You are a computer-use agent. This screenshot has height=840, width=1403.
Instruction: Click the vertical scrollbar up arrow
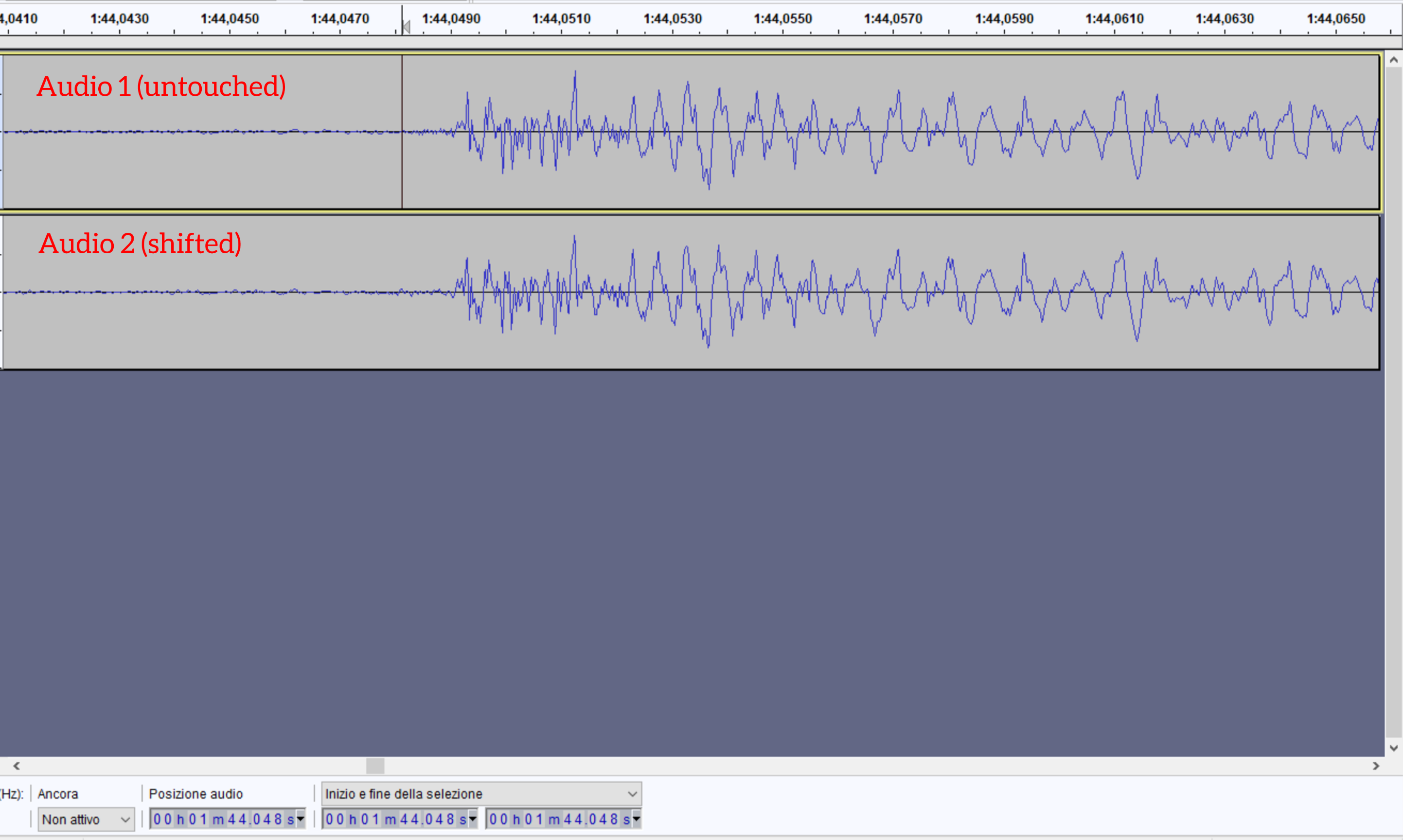1393,60
